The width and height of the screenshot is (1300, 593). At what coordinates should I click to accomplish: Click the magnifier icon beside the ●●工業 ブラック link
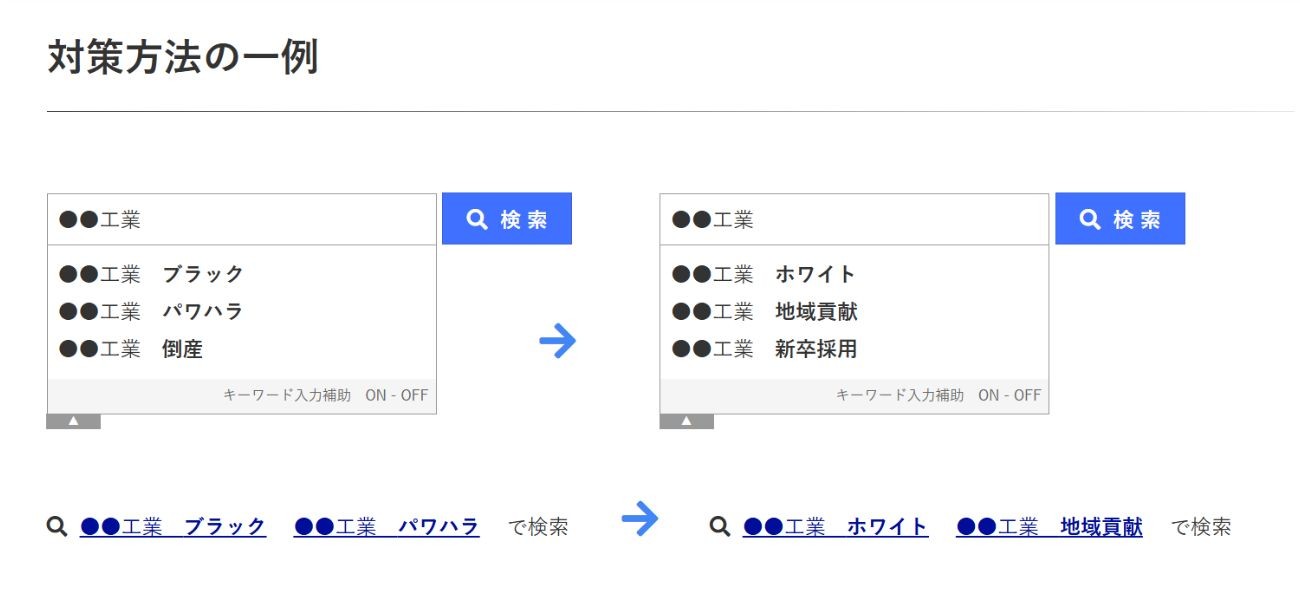point(57,526)
